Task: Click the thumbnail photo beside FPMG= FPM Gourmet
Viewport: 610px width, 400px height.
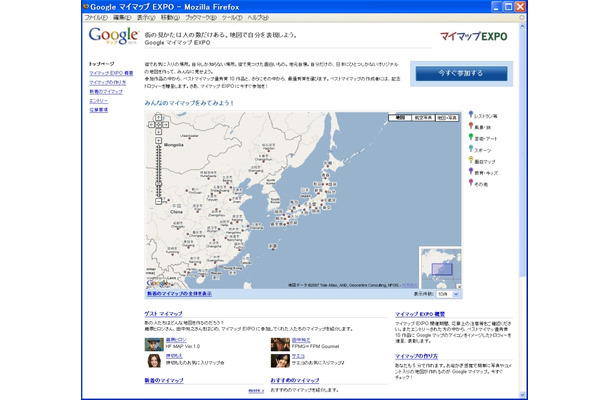Action: point(280,344)
